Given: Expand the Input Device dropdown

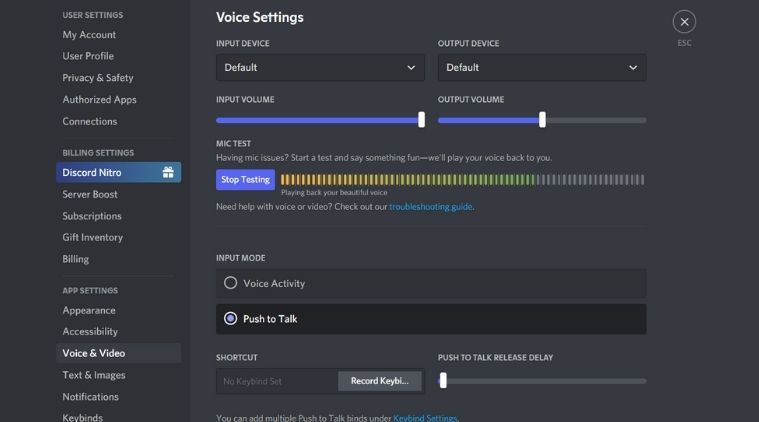Looking at the screenshot, I should [320, 68].
